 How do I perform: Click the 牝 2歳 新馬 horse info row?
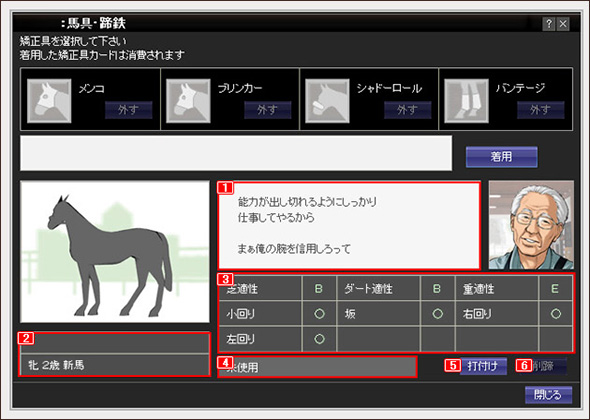point(115,365)
